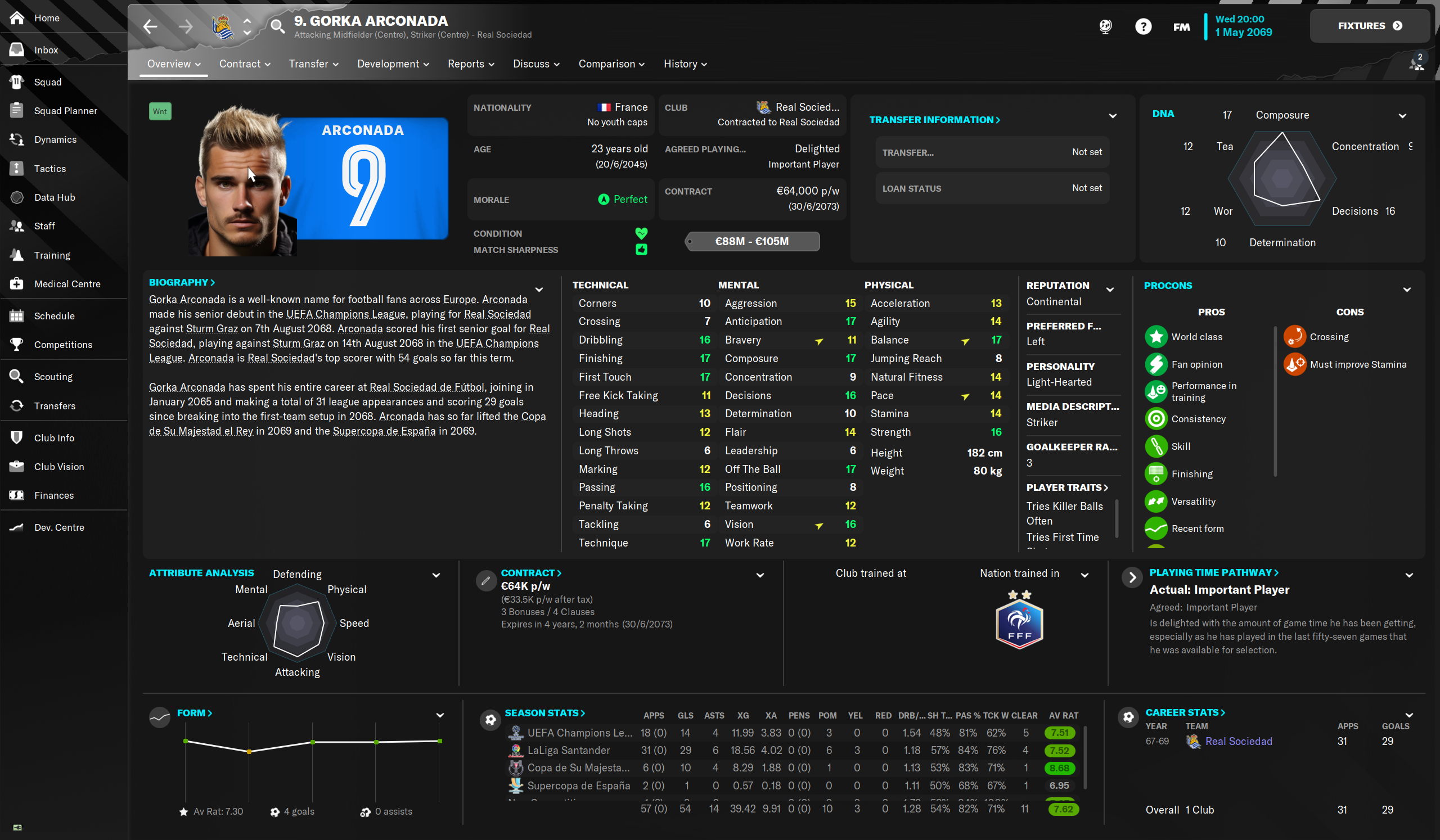
Task: Open the SEASON STATS link
Action: 544,713
